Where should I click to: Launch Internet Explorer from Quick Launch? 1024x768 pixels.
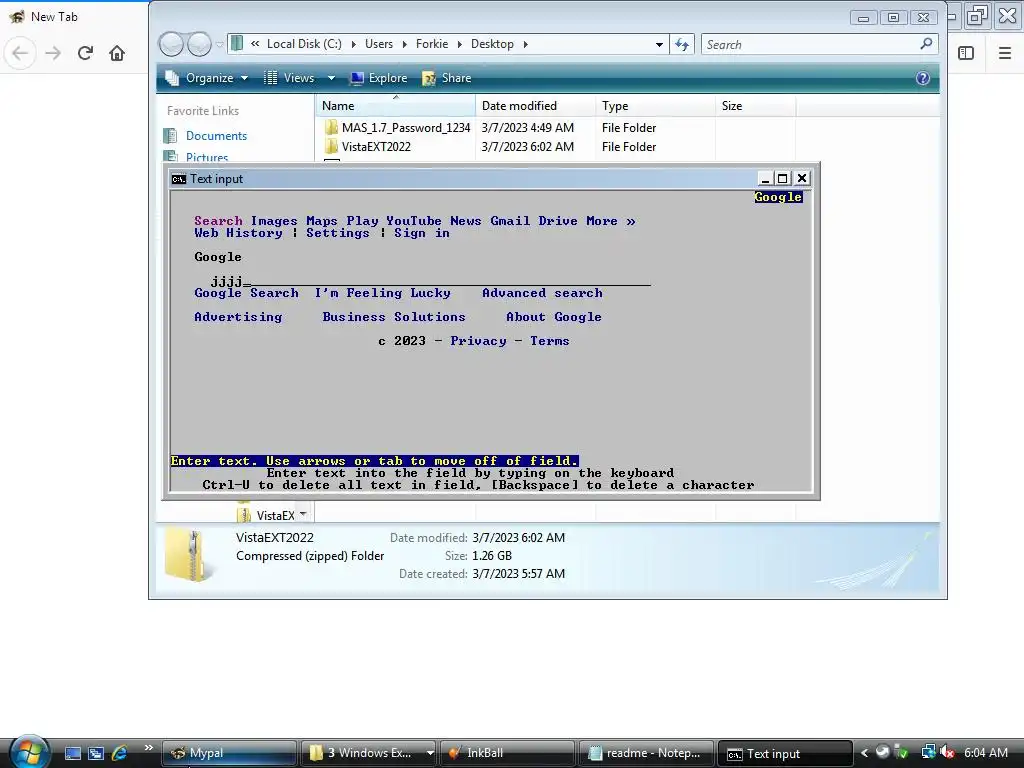pos(119,753)
